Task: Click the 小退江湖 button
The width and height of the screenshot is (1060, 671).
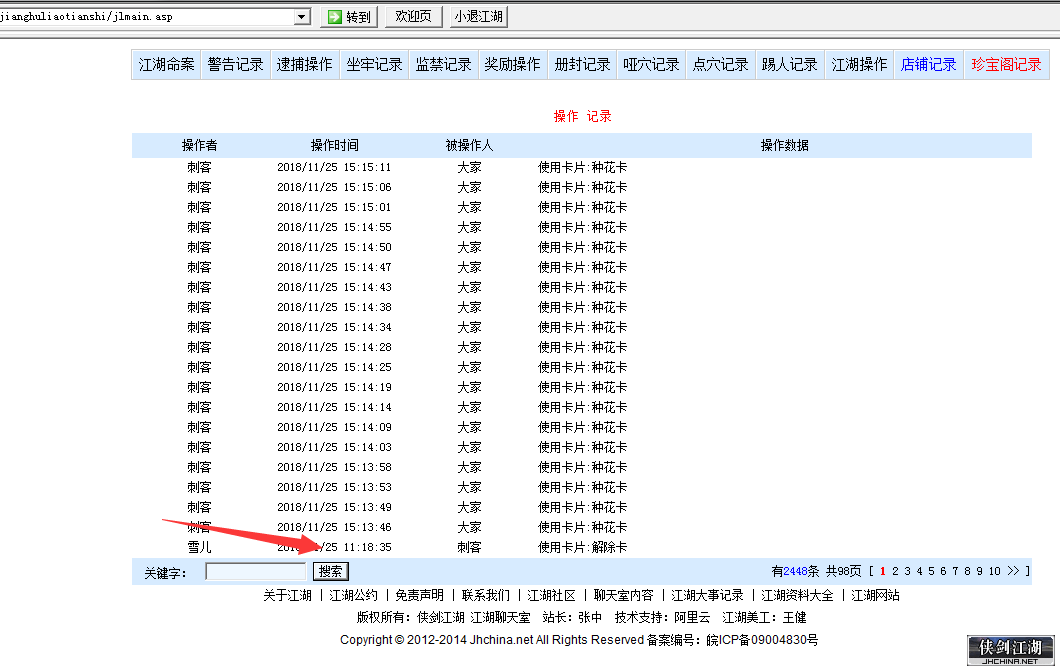Action: tap(479, 16)
